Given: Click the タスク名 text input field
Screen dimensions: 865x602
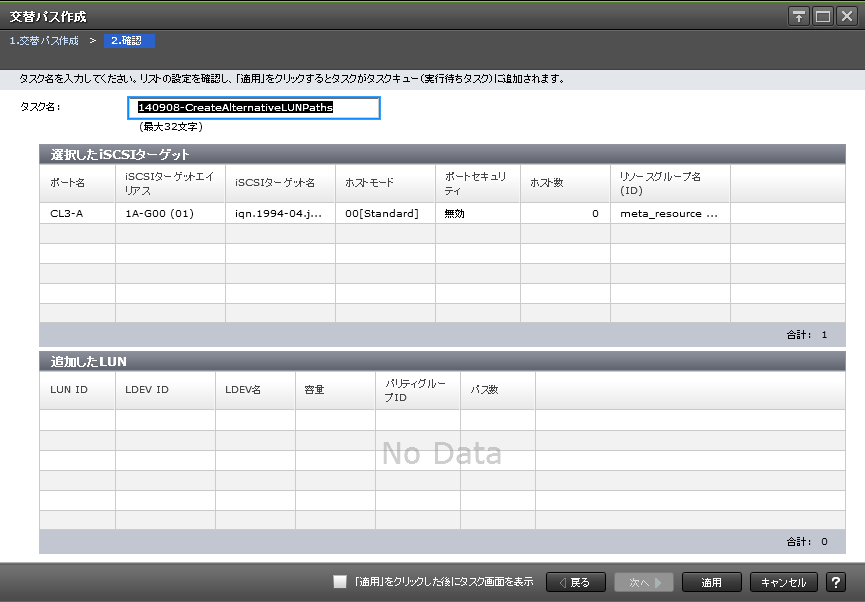Looking at the screenshot, I should point(258,107).
